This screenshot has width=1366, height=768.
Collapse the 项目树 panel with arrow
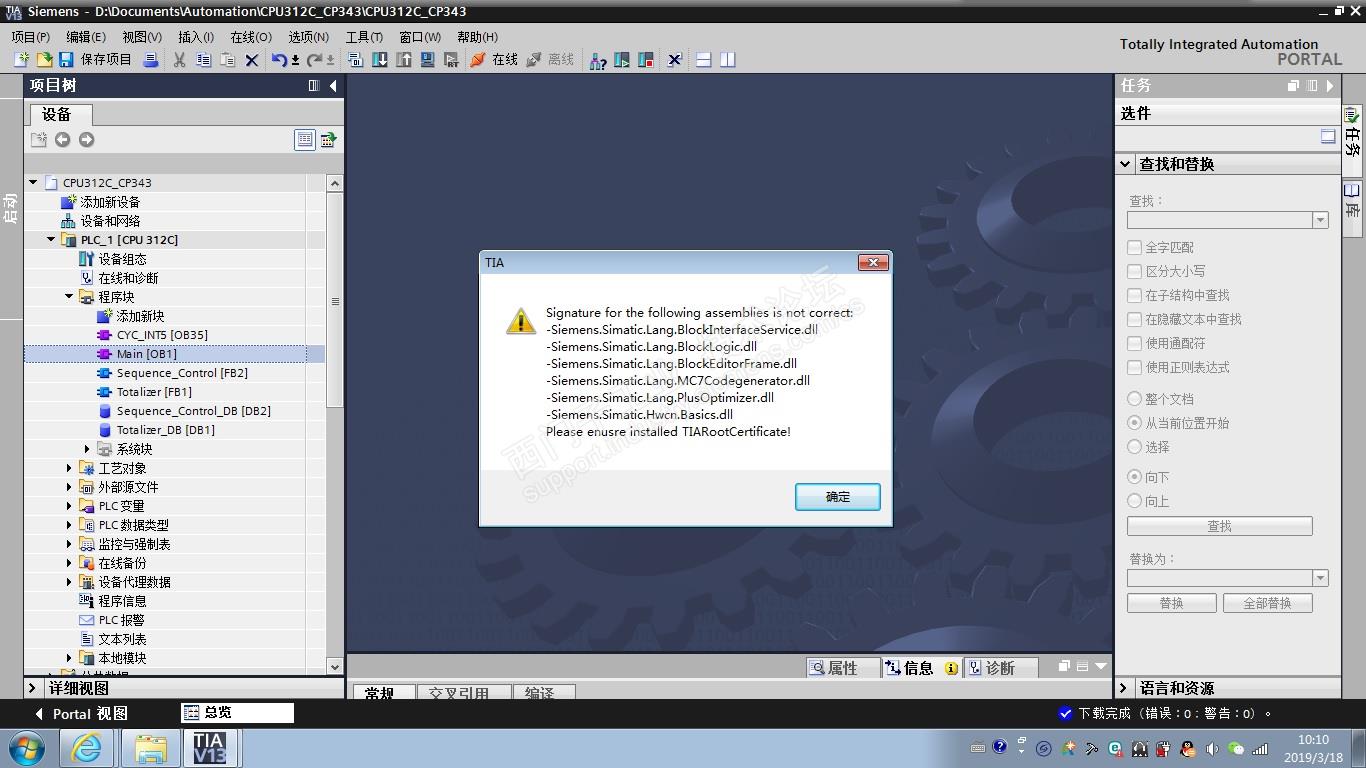click(x=333, y=86)
